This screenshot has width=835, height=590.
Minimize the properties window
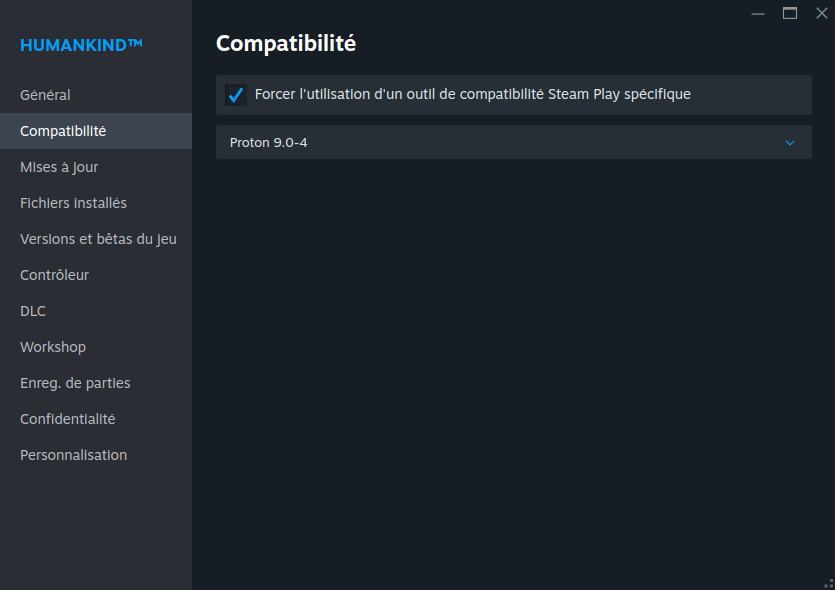pos(758,13)
